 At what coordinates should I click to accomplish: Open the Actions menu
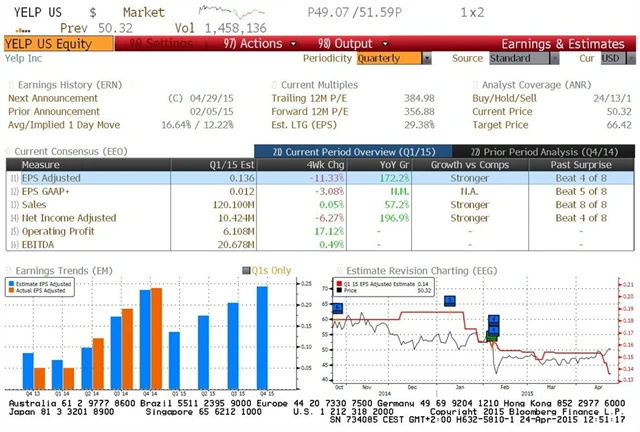[253, 44]
